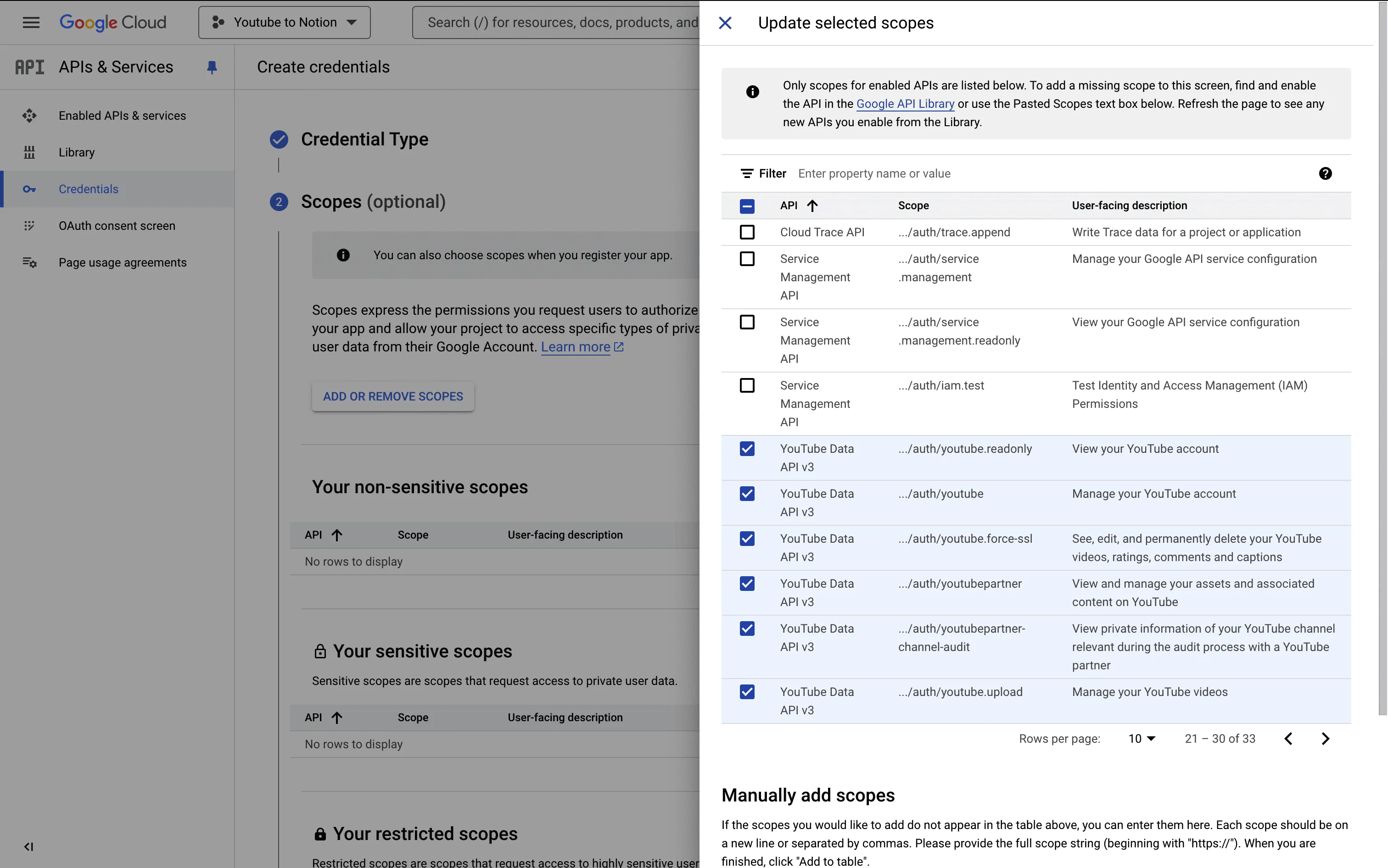1388x868 pixels.
Task: Uncheck the youtube.readonly scope
Action: pyautogui.click(x=747, y=448)
